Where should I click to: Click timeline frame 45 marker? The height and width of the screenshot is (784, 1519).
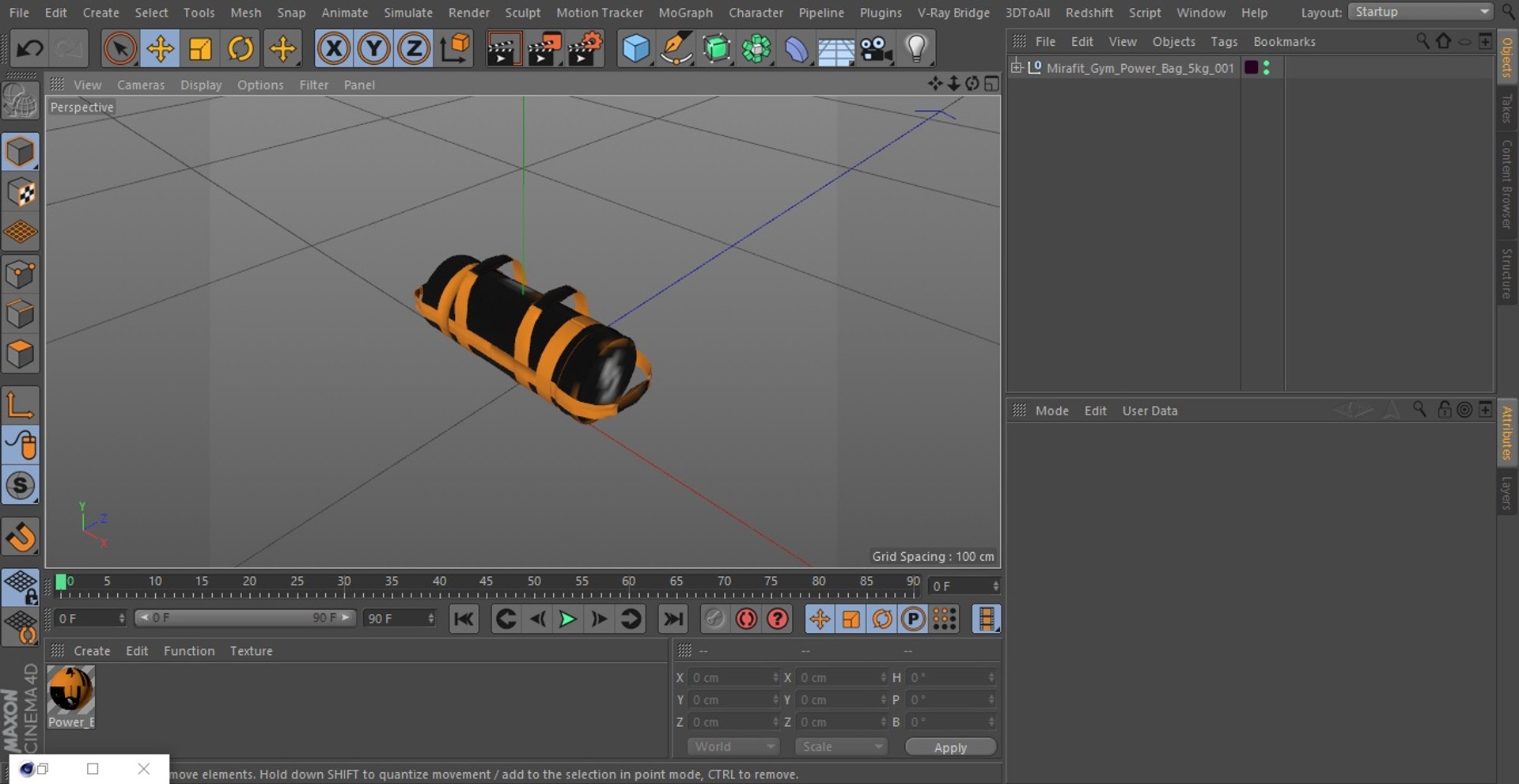click(x=486, y=581)
